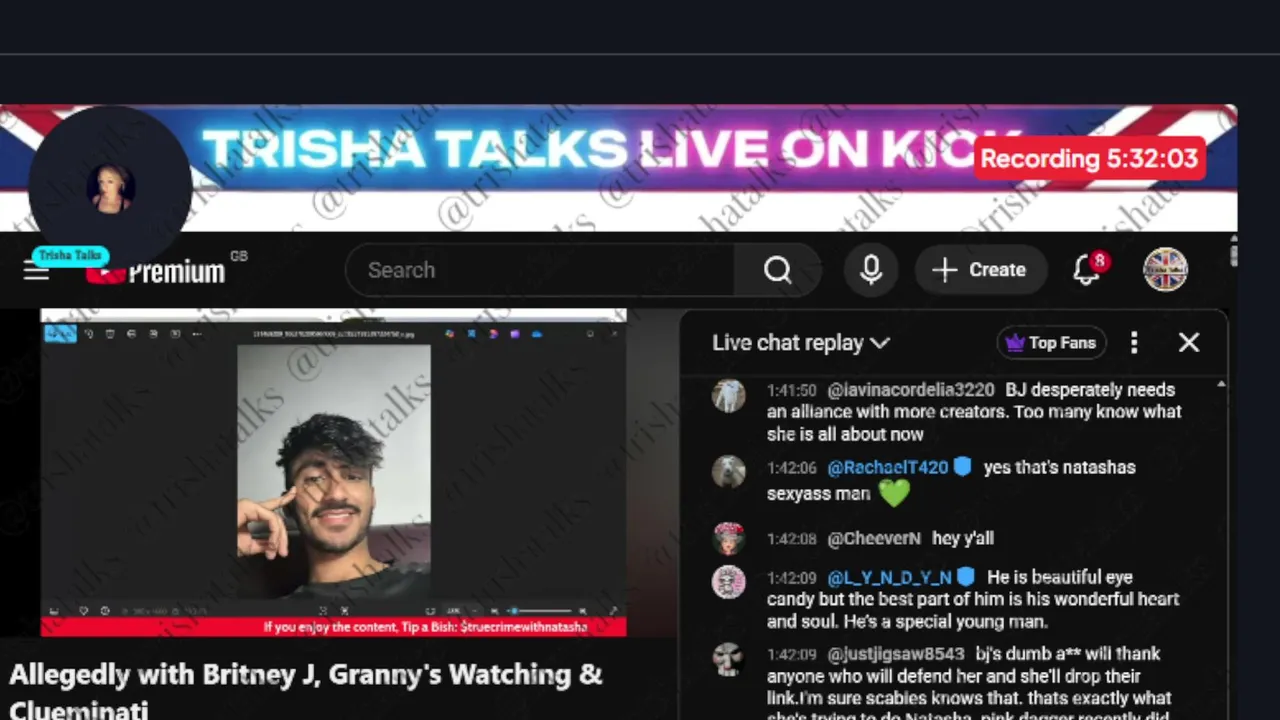Screen dimensions: 1280x720
Task: Jump to 1:42:06 chat timestamp
Action: point(792,467)
